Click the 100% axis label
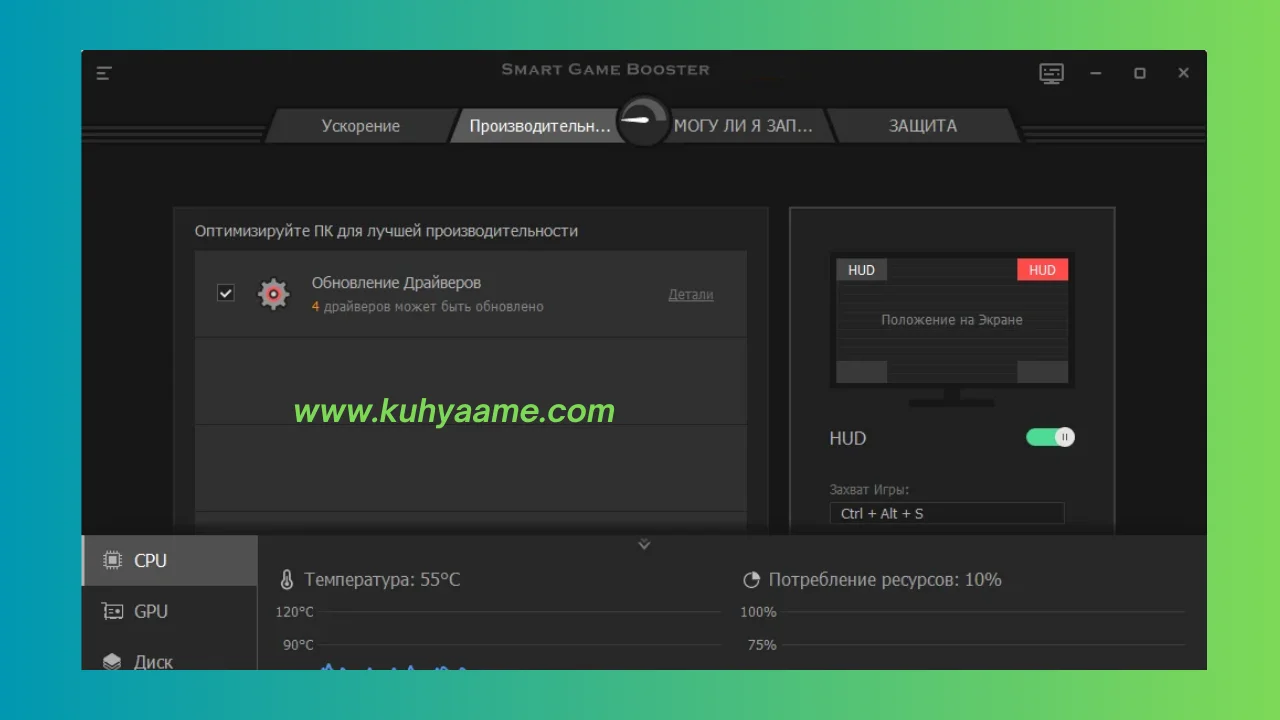Screen dimensions: 1280x720 (758, 612)
